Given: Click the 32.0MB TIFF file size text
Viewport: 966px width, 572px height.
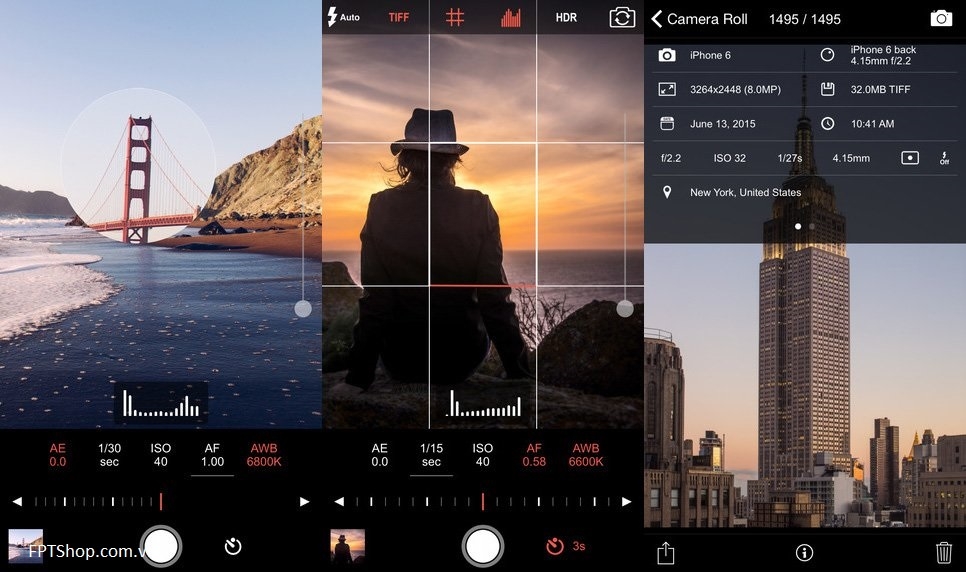Looking at the screenshot, I should [x=880, y=89].
